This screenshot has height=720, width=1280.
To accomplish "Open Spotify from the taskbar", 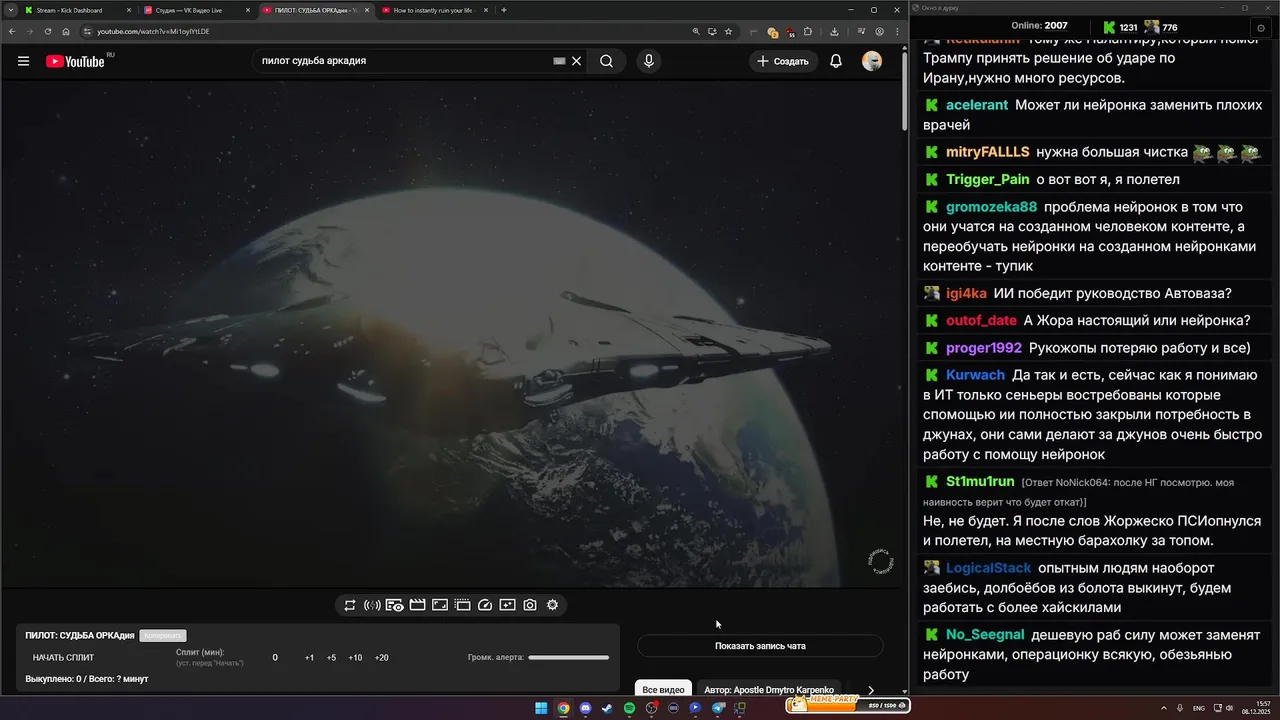I will tap(629, 708).
